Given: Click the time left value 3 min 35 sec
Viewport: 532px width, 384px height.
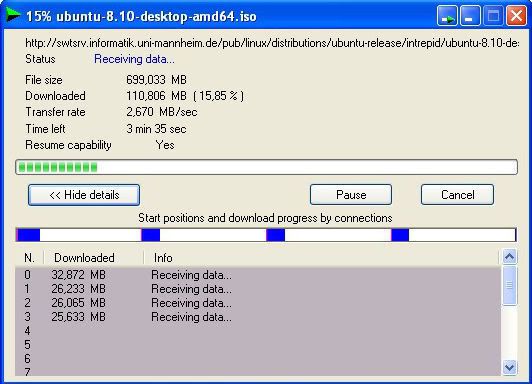Looking at the screenshot, I should (156, 129).
